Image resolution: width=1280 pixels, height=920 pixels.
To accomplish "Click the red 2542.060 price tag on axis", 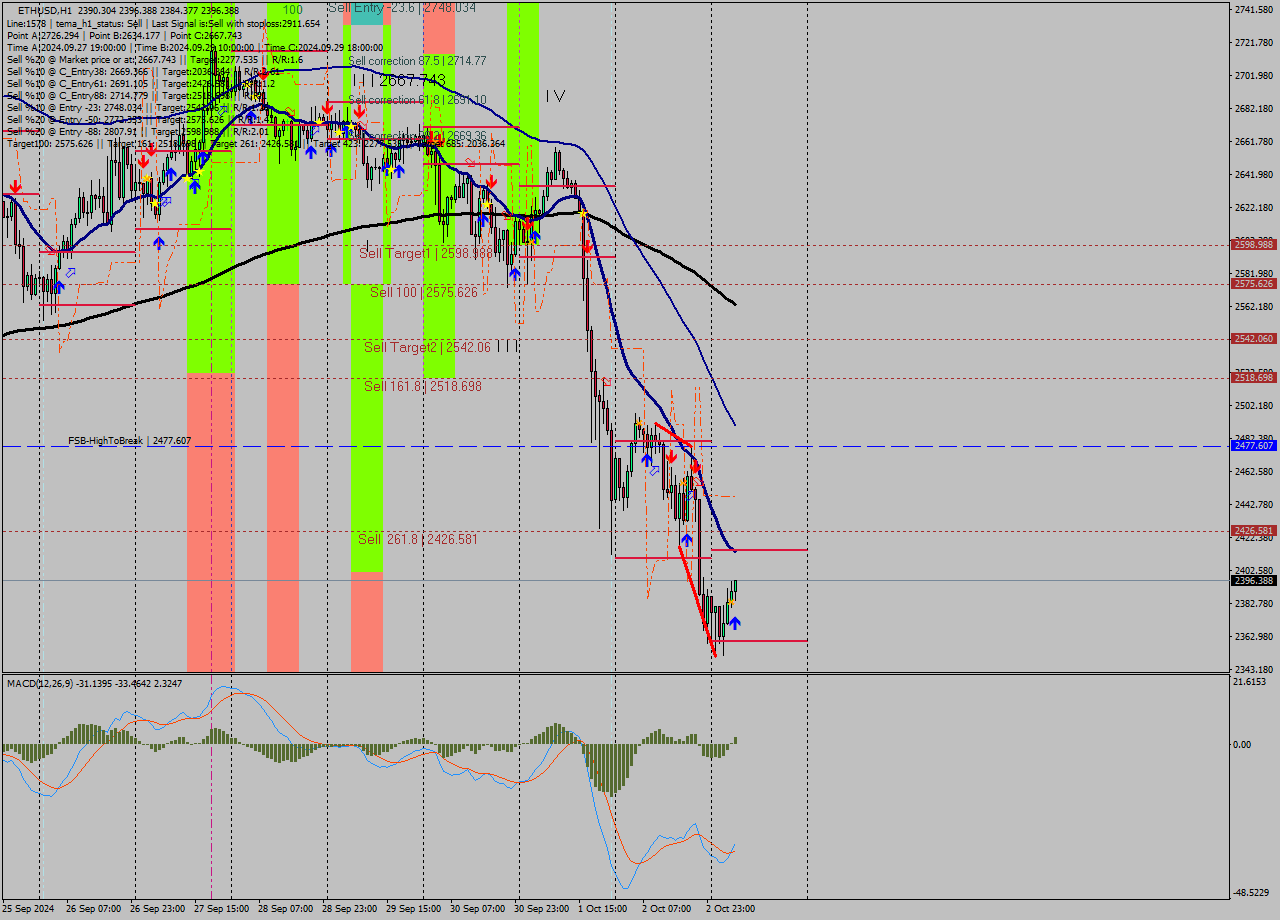I will point(1254,339).
